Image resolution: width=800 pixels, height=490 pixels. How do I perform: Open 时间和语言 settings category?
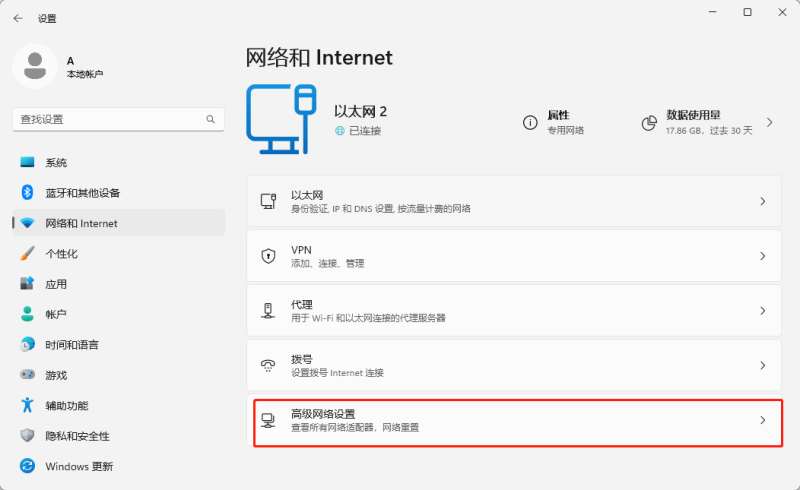(118, 345)
